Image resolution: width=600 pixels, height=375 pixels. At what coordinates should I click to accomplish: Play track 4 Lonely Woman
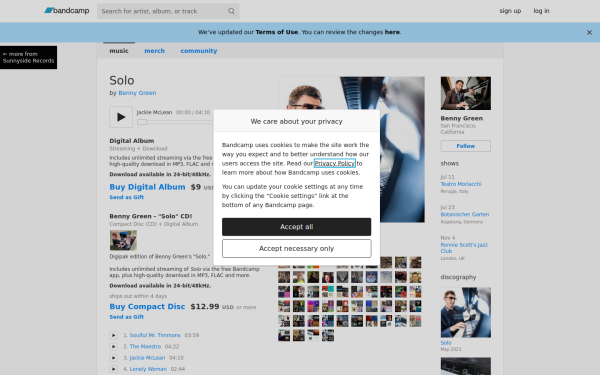[113, 369]
